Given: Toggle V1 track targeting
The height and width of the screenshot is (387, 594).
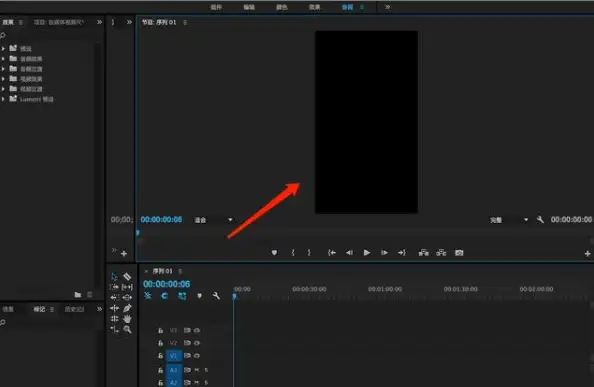Looking at the screenshot, I should 174,356.
